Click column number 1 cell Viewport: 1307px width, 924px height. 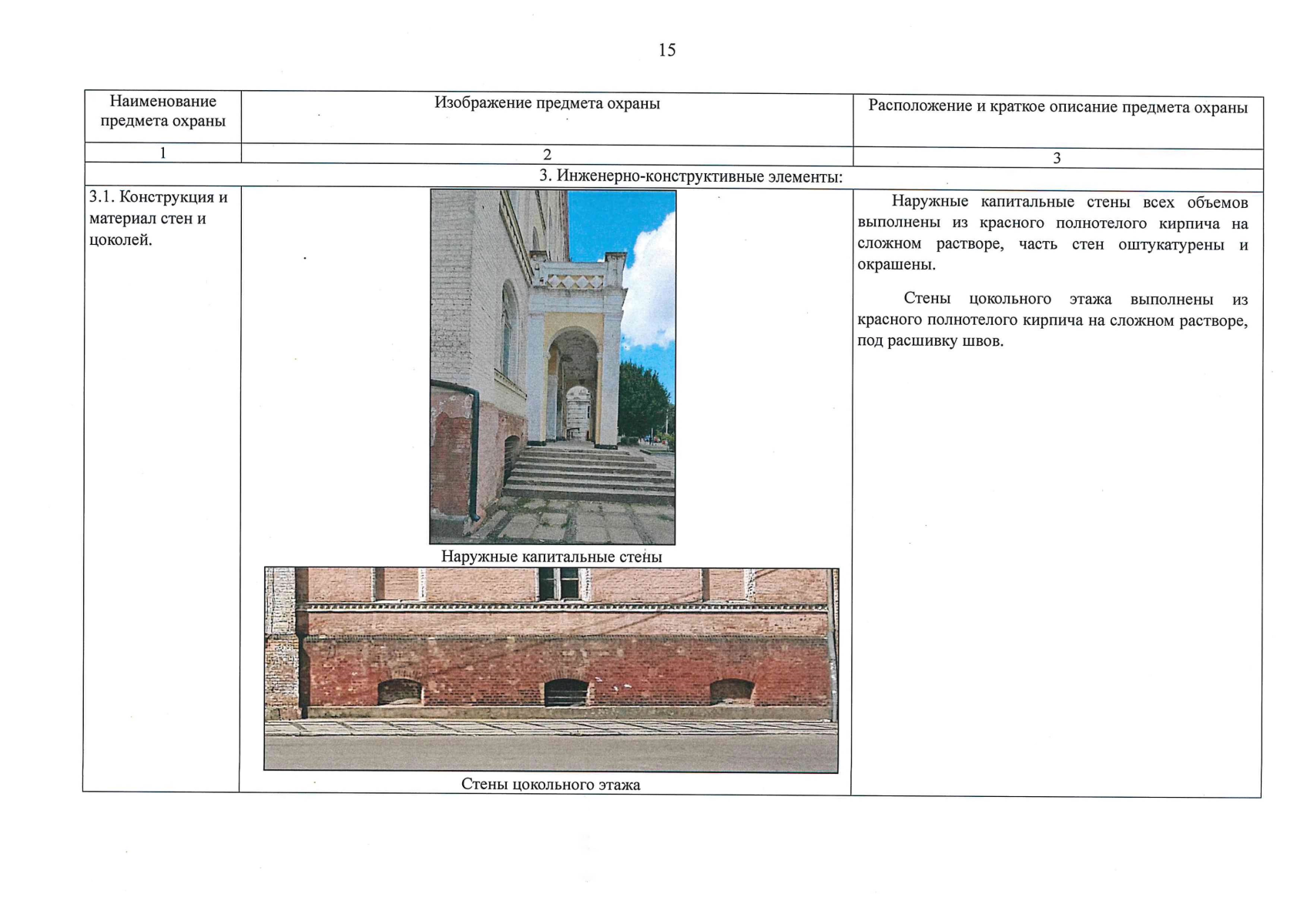pos(163,153)
